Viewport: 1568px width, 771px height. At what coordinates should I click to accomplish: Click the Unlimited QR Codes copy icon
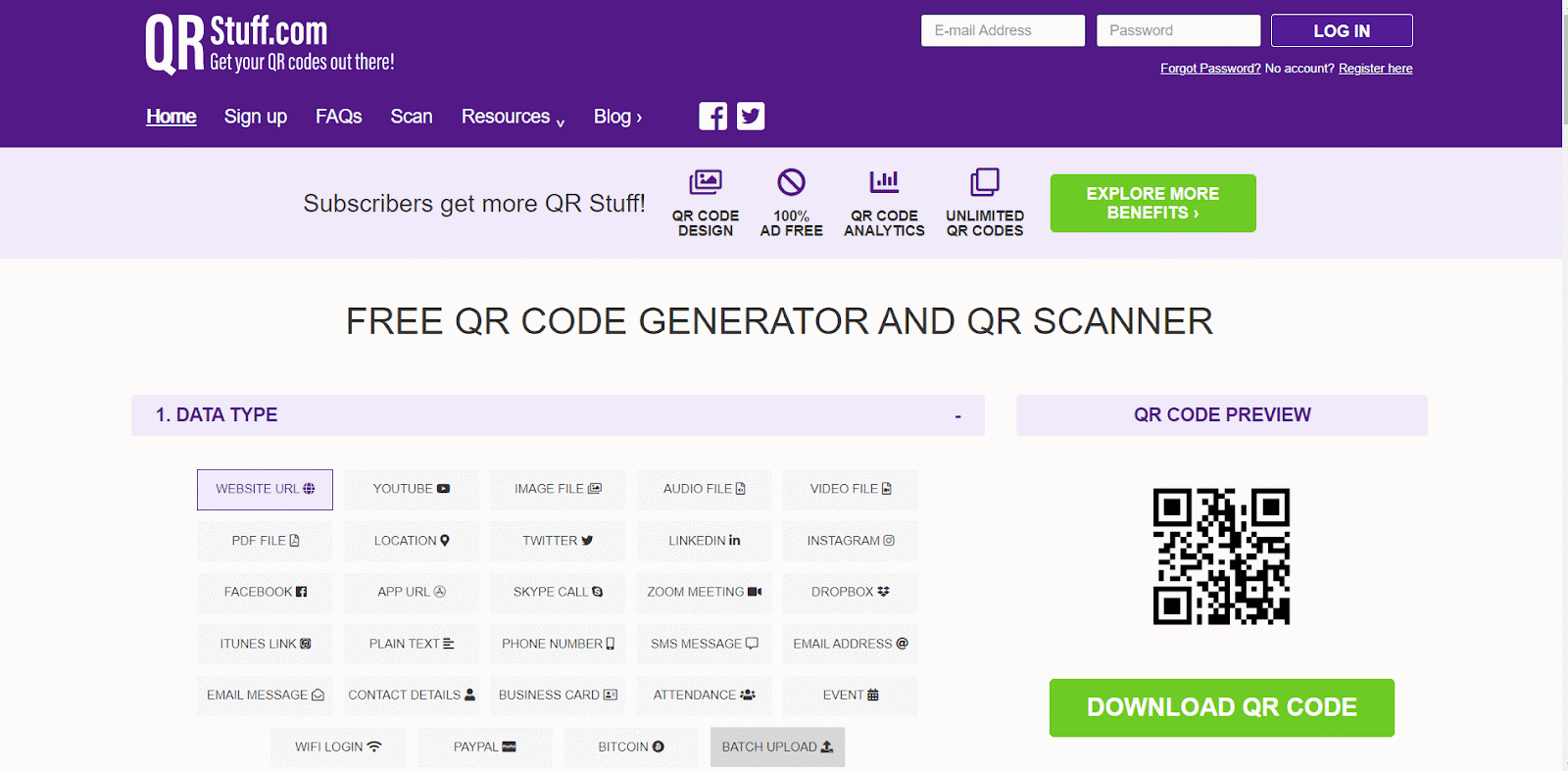(x=985, y=182)
